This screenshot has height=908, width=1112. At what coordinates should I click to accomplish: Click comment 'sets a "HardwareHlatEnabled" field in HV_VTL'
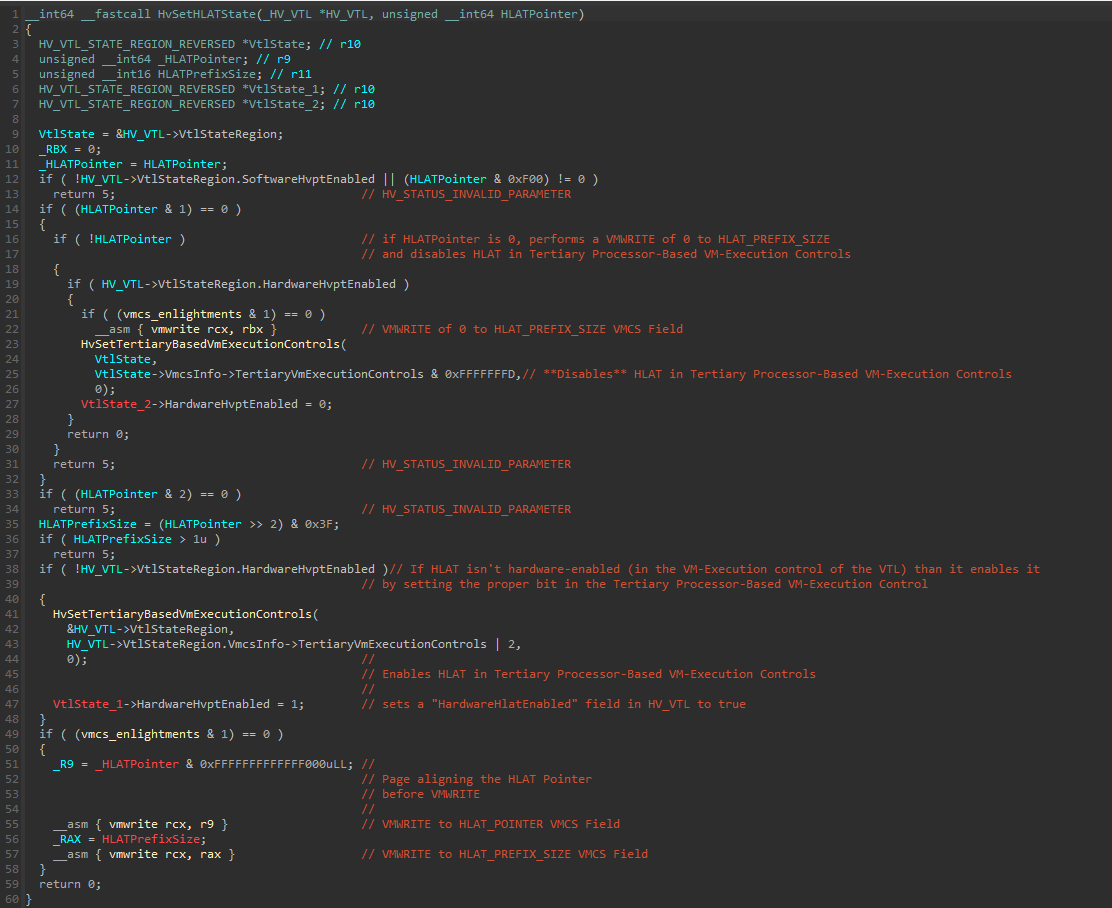[x=554, y=704]
